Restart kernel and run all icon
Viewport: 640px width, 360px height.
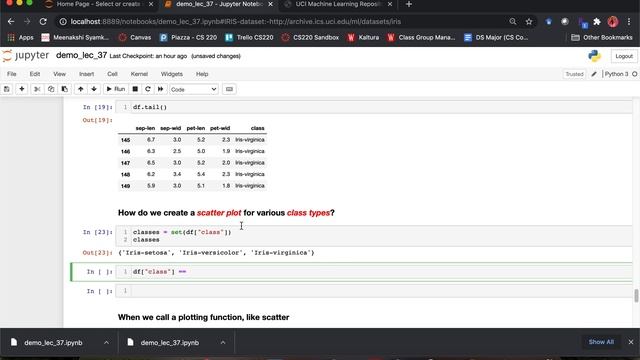tap(160, 89)
